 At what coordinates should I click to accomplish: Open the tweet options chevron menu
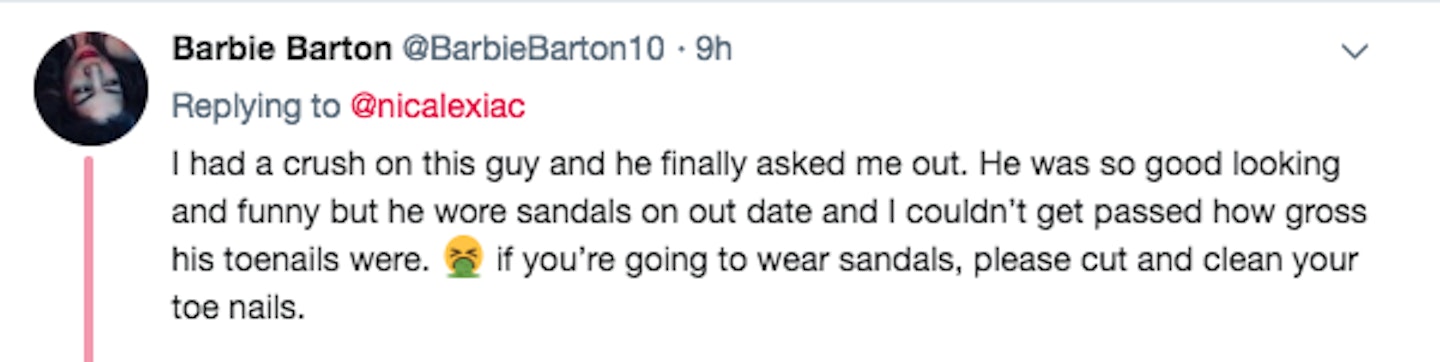point(1355,50)
